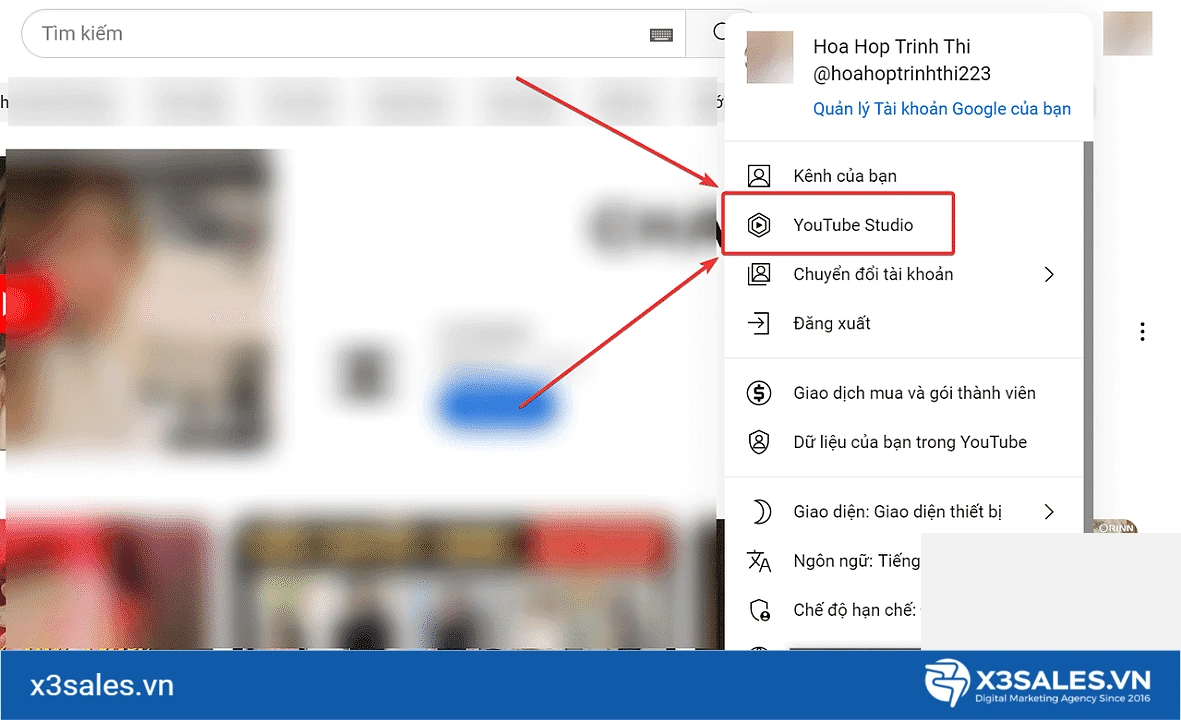This screenshot has height=720, width=1181.
Task: Open Quản lý Tài khoản Google của bạn link
Action: 941,108
